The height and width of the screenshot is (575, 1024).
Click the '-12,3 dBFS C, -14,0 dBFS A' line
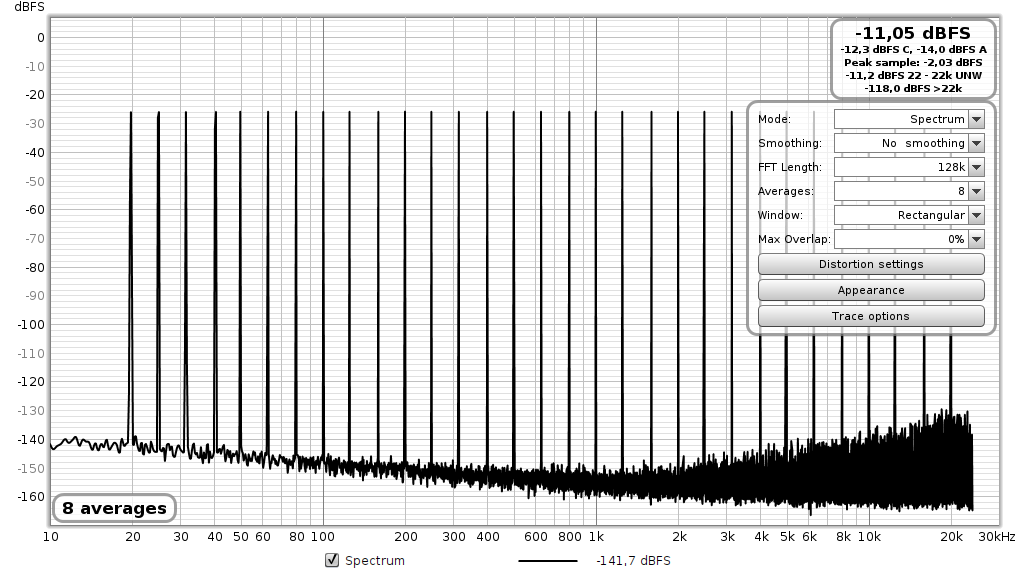tap(913, 50)
